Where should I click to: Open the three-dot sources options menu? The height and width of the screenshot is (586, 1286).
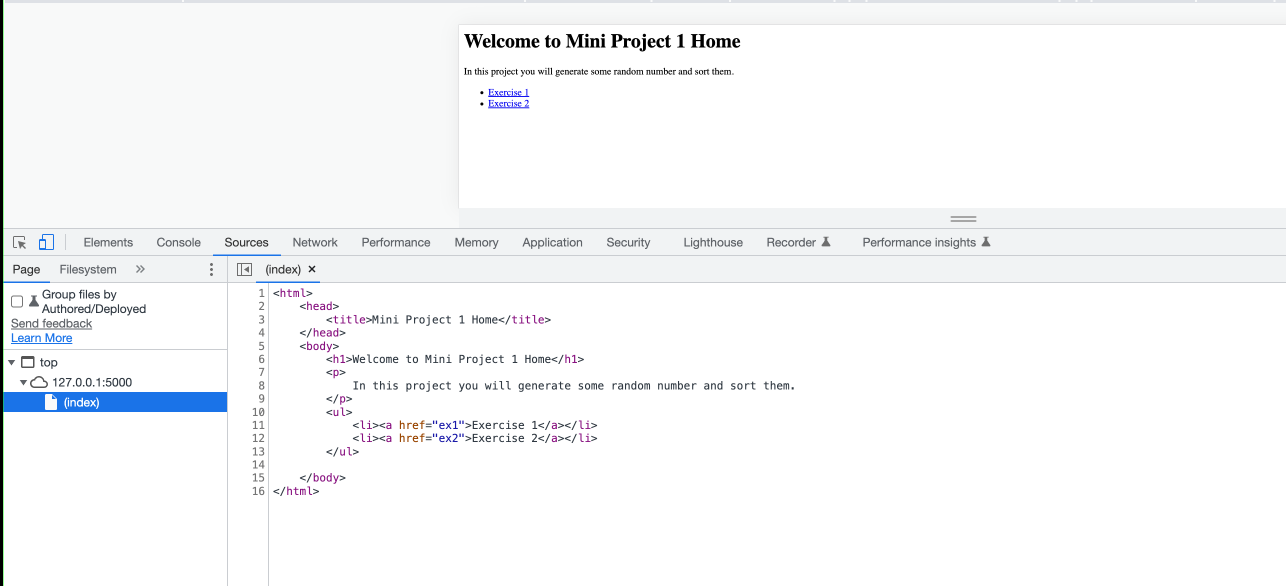[x=211, y=269]
